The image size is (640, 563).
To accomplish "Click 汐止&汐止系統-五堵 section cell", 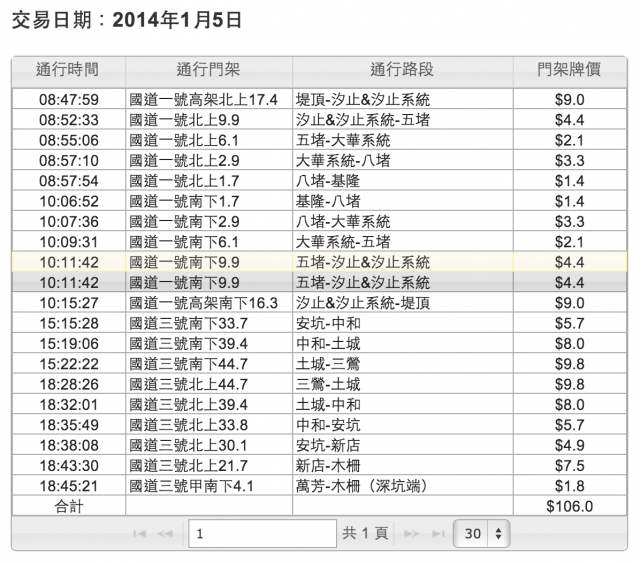I will tap(403, 120).
